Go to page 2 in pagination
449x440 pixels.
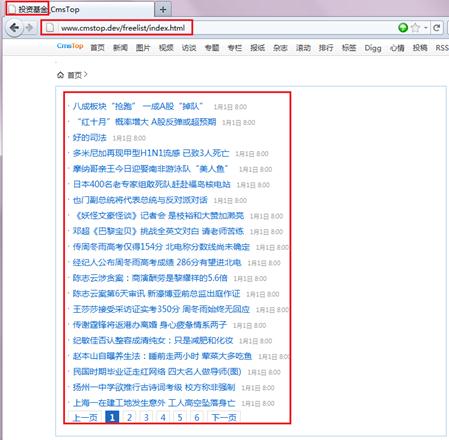[x=129, y=417]
